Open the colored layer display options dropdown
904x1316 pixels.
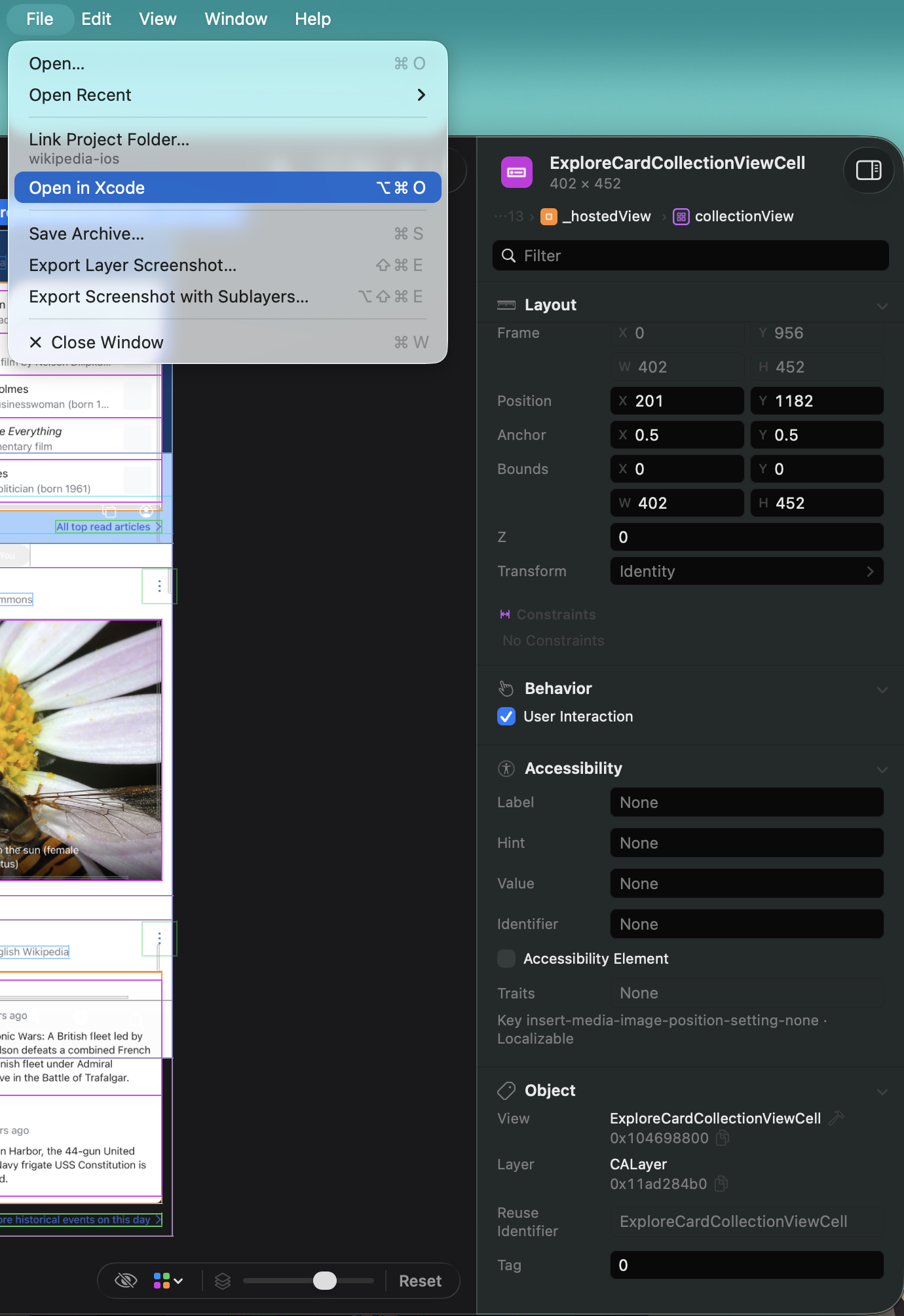point(168,1281)
